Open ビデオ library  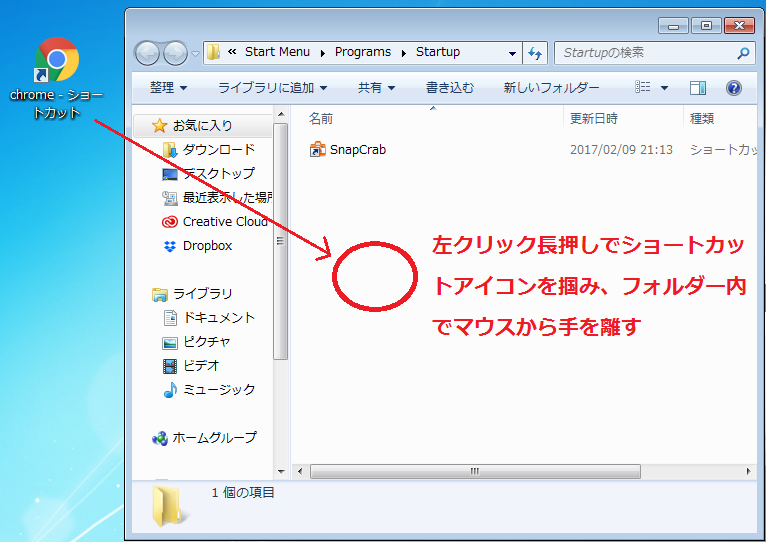point(201,366)
